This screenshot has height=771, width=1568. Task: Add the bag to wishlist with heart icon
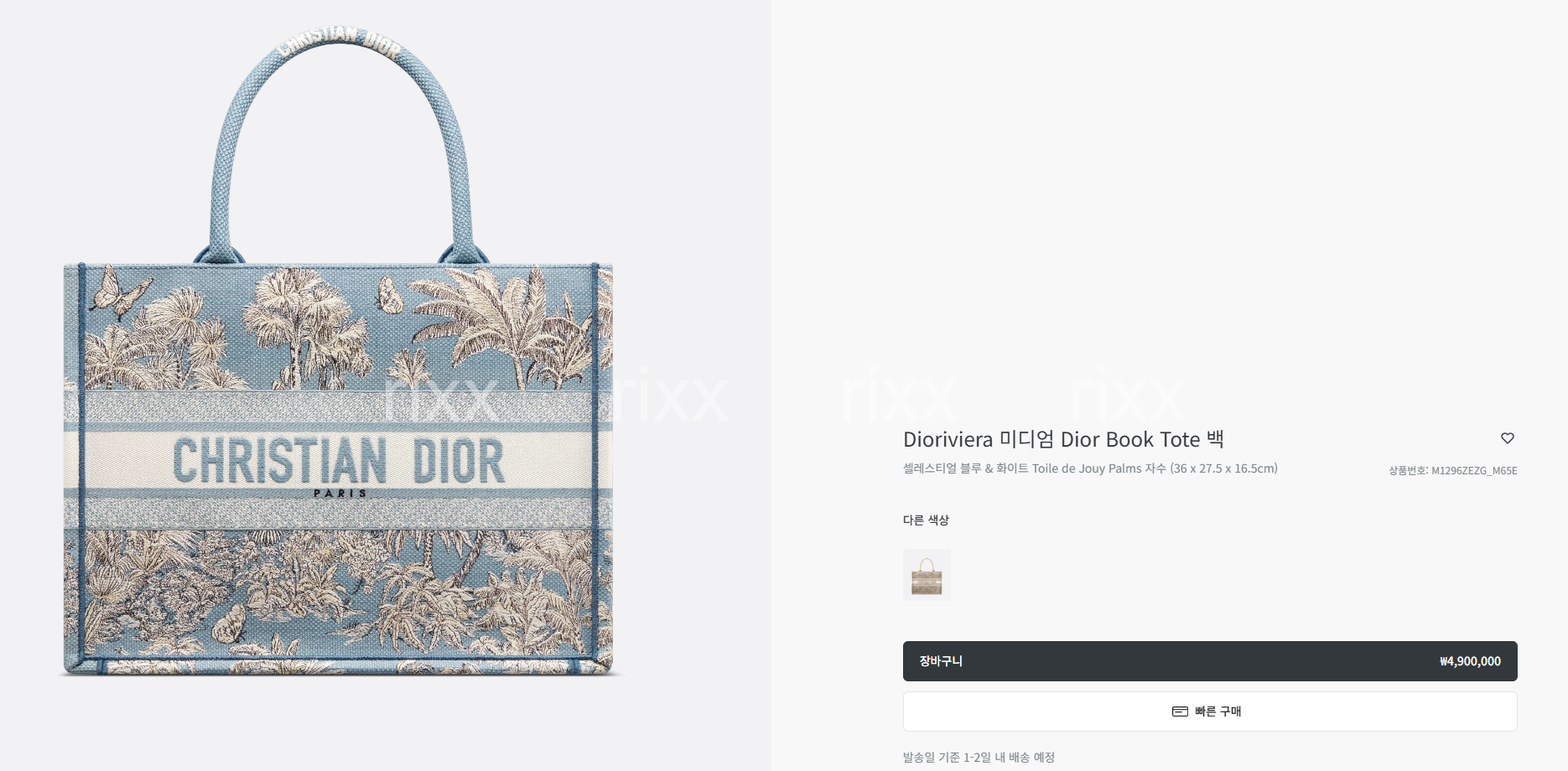(x=1507, y=438)
